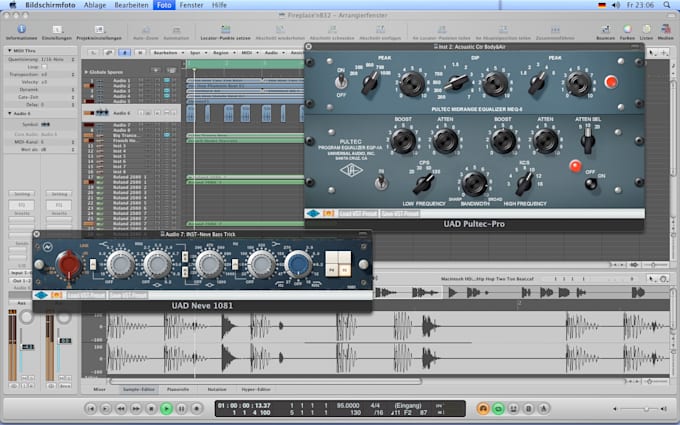This screenshot has width=680, height=425.
Task: Open the Apple menu
Action: coord(13,5)
